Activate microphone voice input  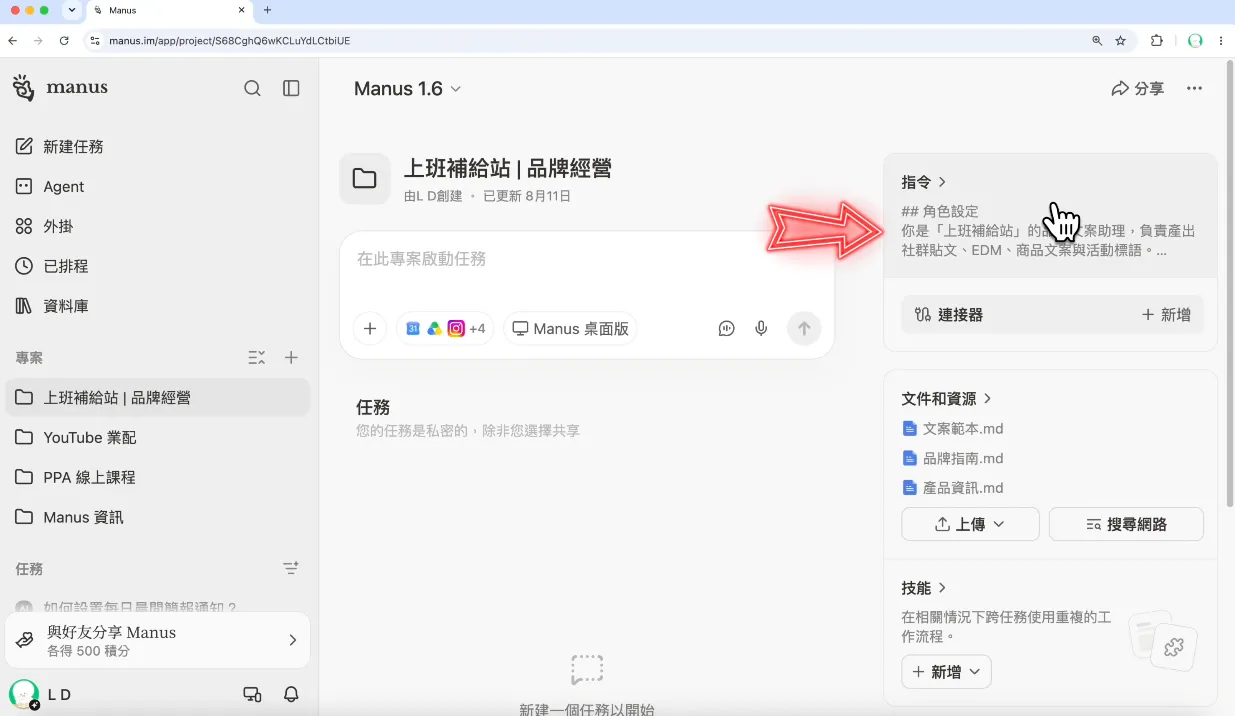coord(761,328)
